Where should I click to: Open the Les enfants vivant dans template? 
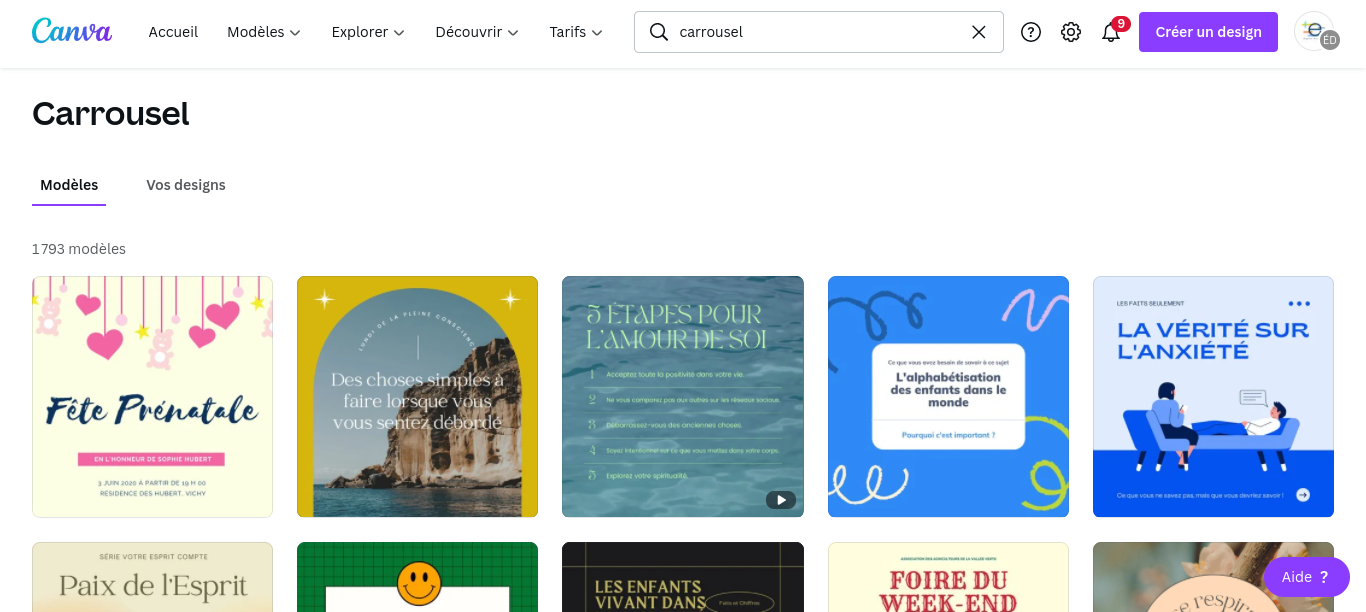pos(683,577)
